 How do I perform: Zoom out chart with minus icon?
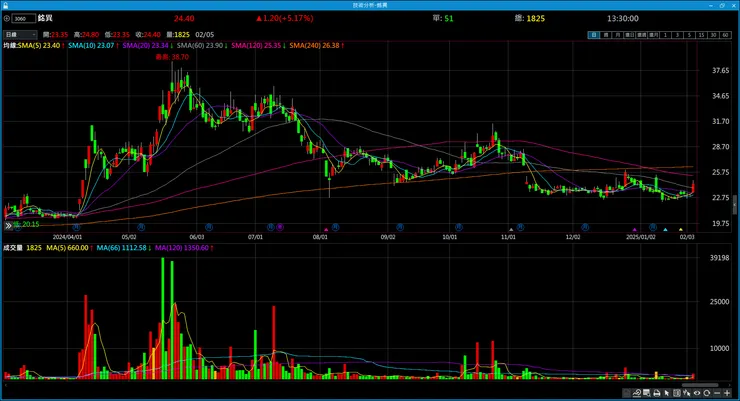(x=717, y=393)
